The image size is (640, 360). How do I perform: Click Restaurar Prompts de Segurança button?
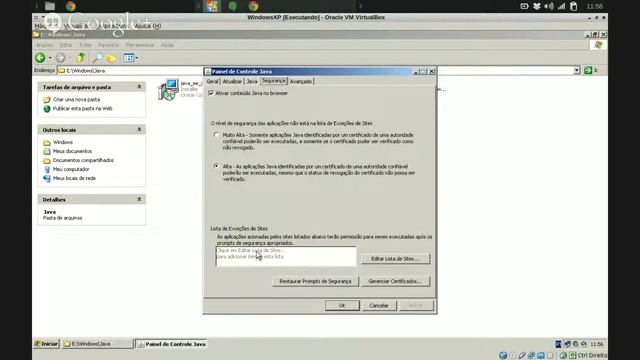(x=315, y=281)
